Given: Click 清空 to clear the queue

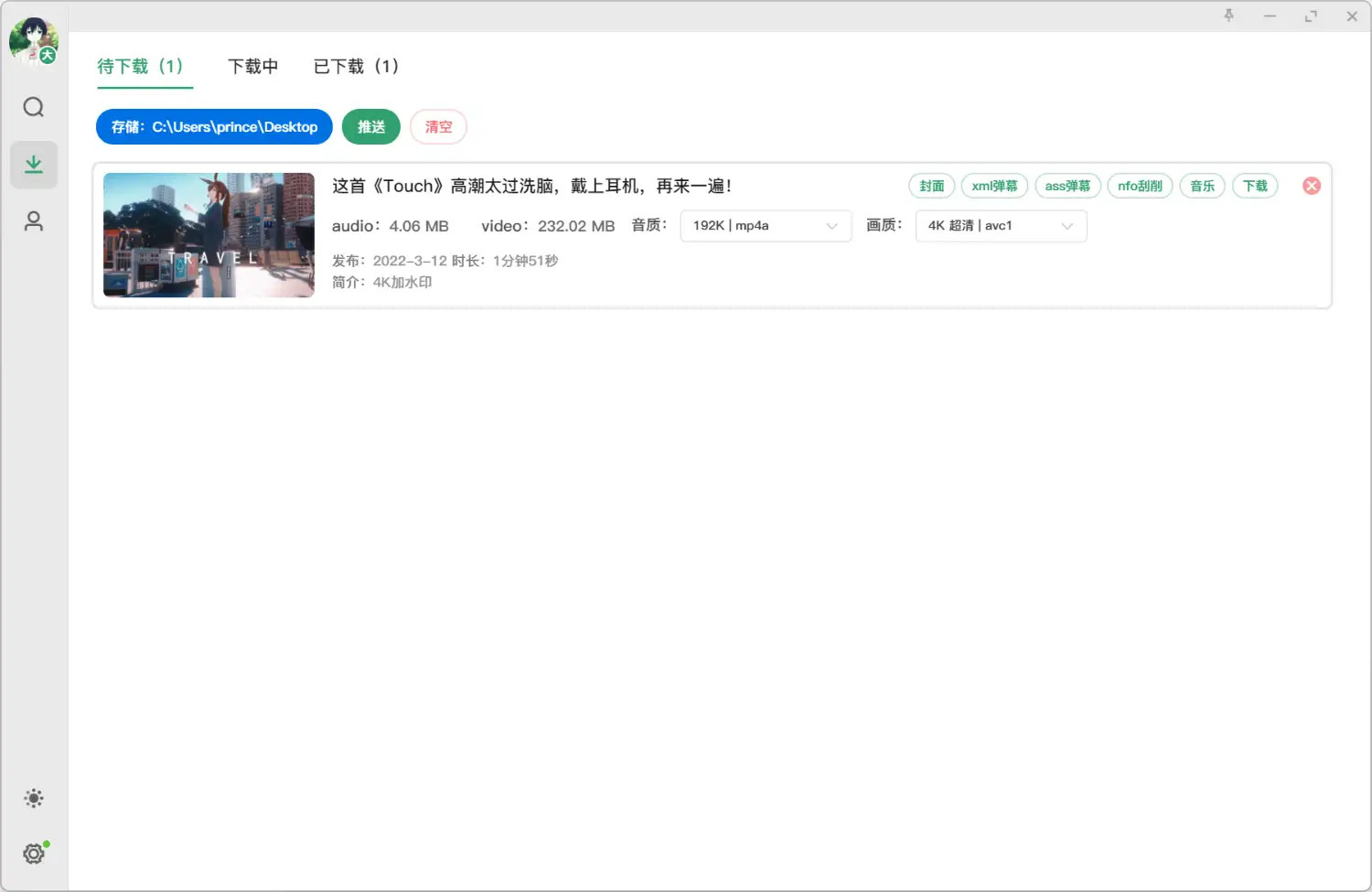Looking at the screenshot, I should [438, 126].
